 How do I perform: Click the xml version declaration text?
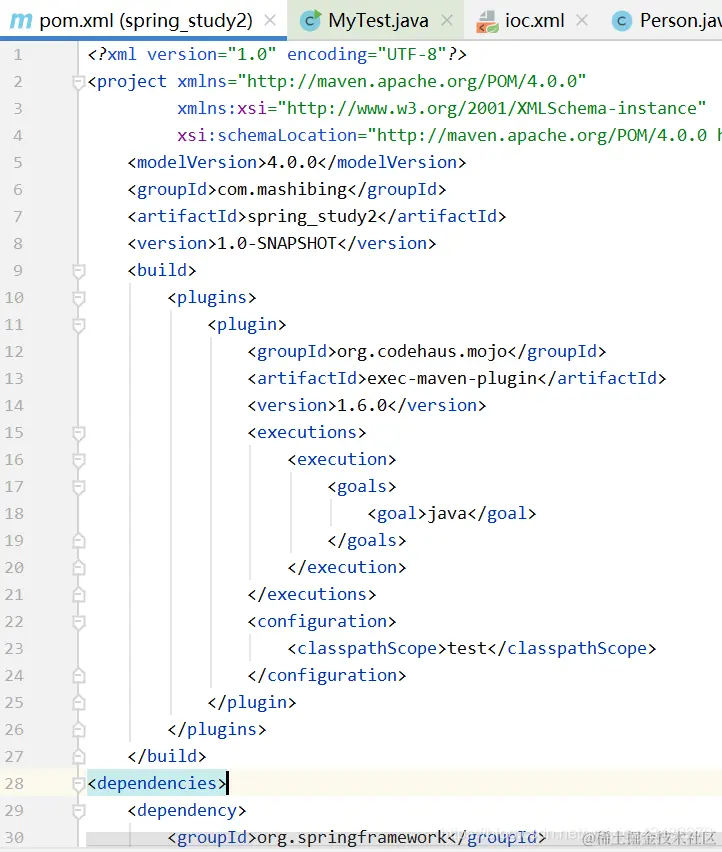(277, 54)
